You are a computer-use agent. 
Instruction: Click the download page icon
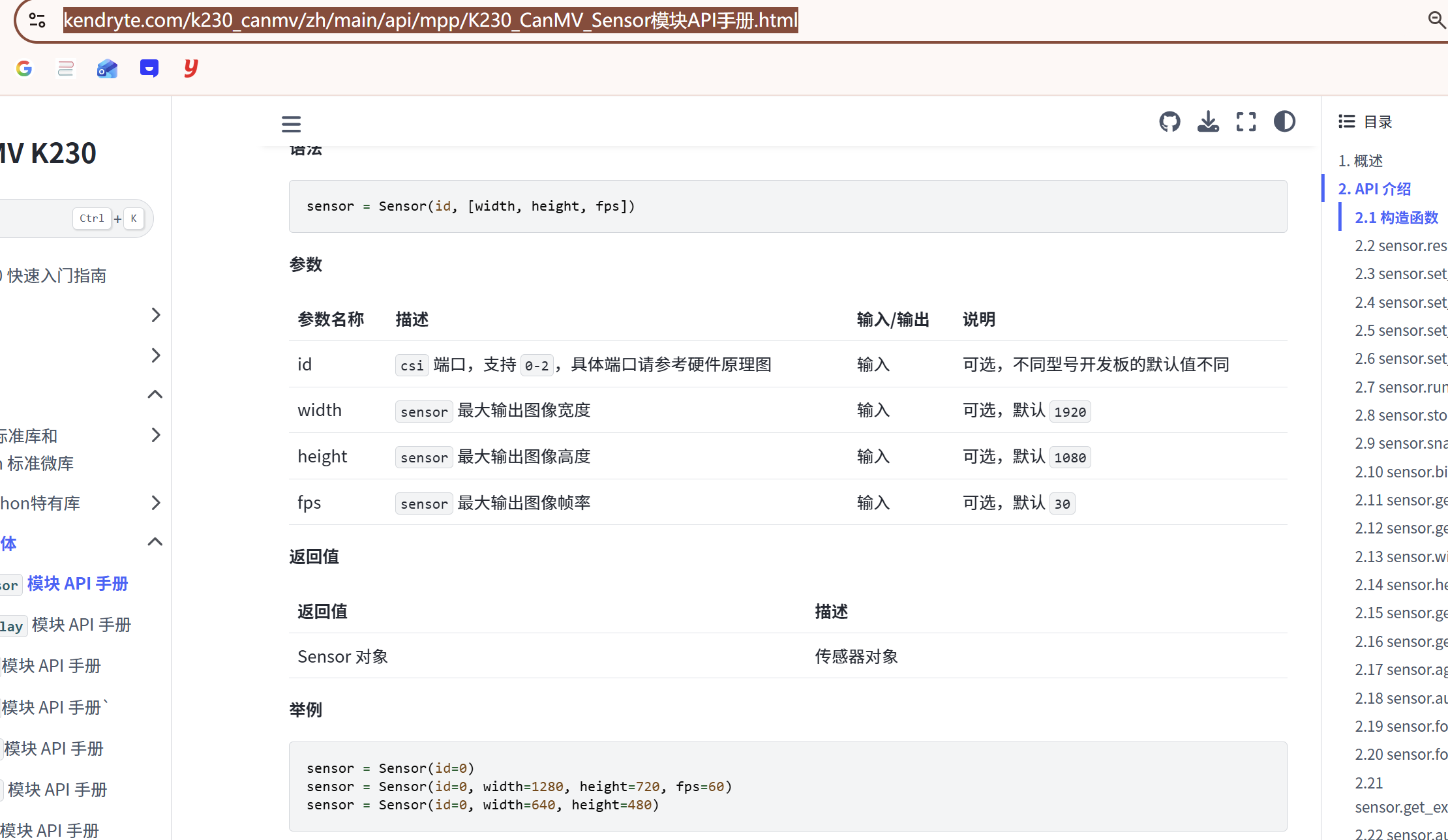[x=1208, y=122]
